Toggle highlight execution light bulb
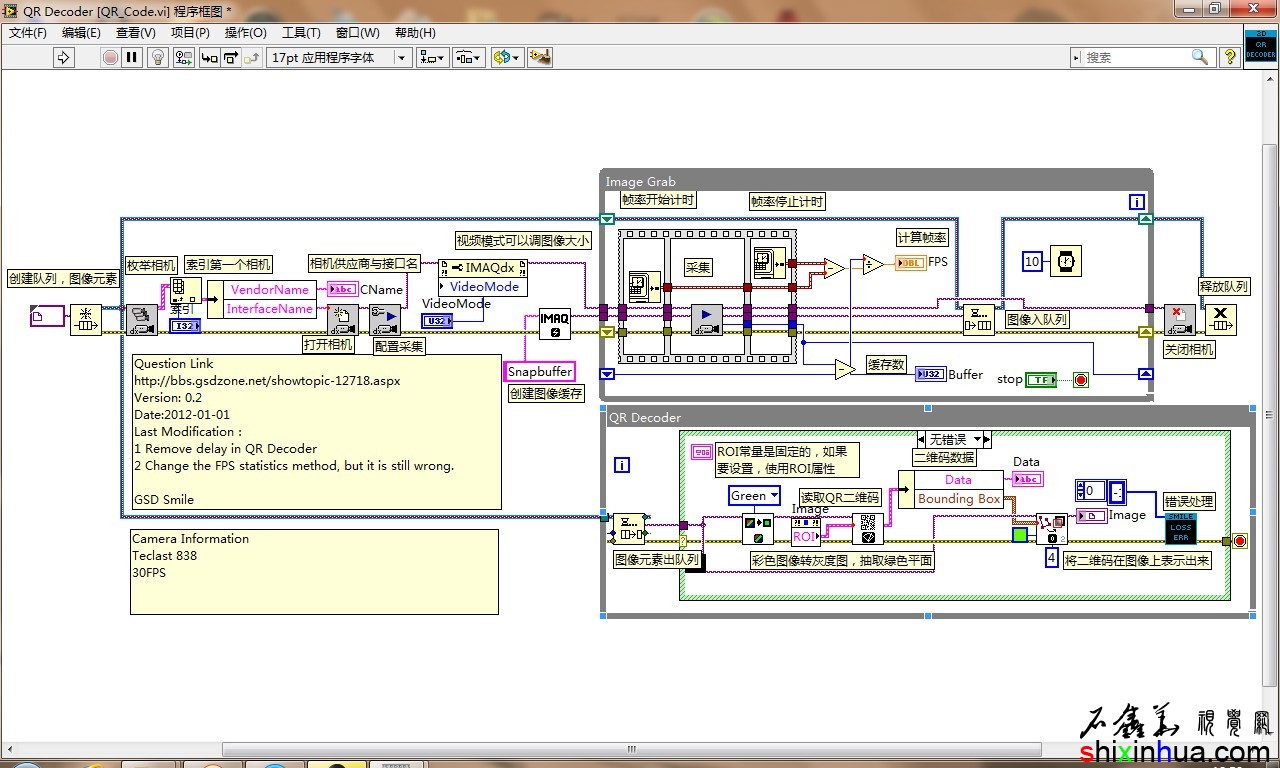Viewport: 1280px width, 768px height. pyautogui.click(x=157, y=58)
